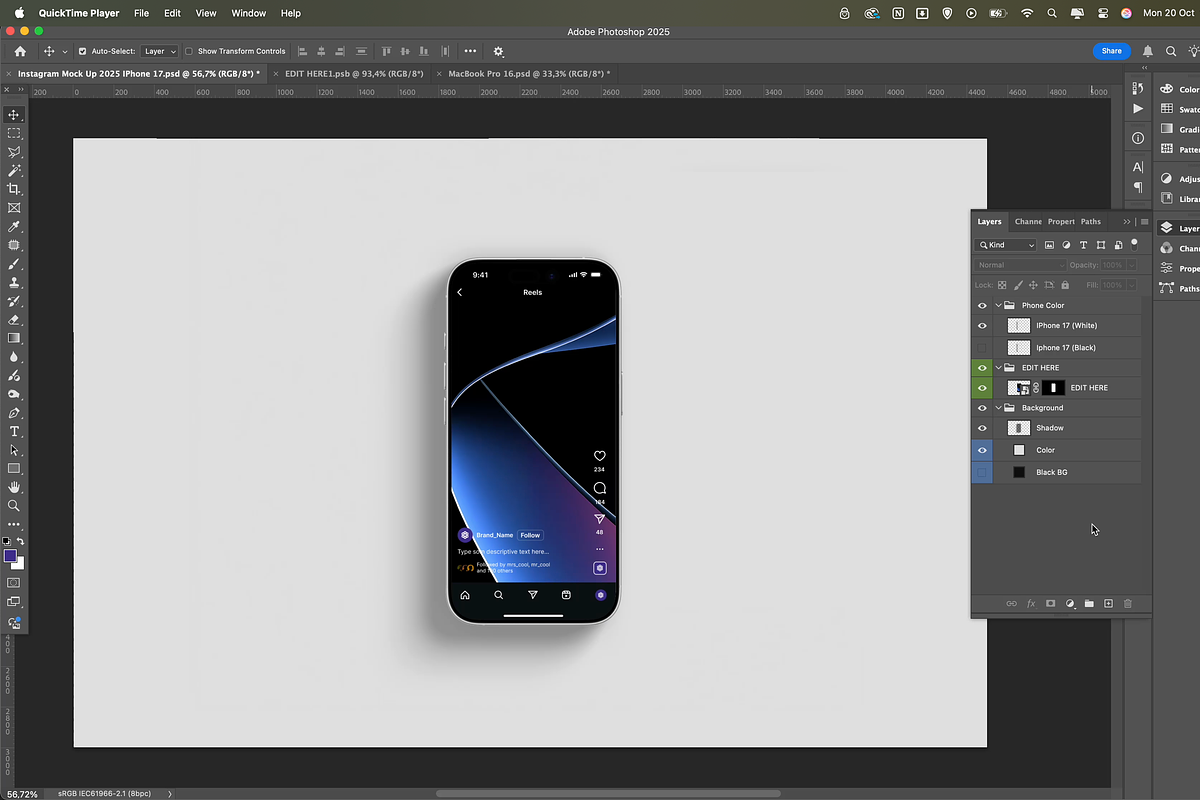
Task: Select the Brush tool
Action: point(14,264)
